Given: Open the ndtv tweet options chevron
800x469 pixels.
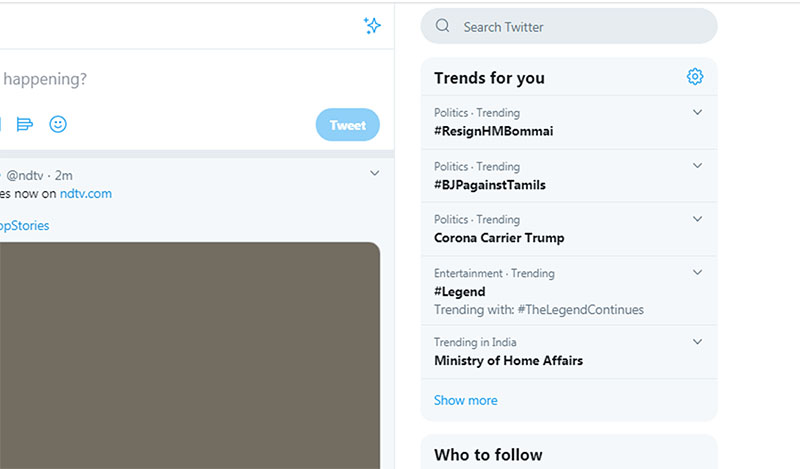Looking at the screenshot, I should tap(375, 173).
